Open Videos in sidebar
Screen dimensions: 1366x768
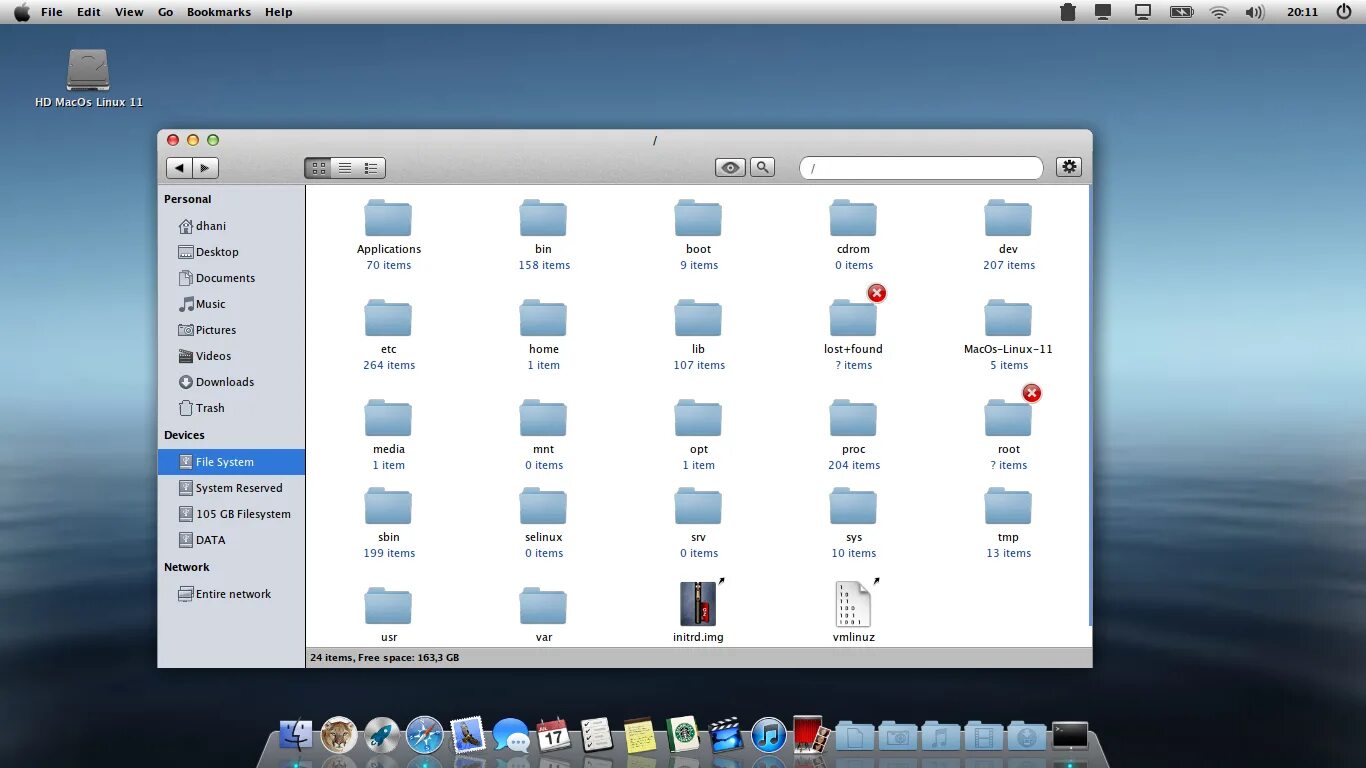point(205,356)
